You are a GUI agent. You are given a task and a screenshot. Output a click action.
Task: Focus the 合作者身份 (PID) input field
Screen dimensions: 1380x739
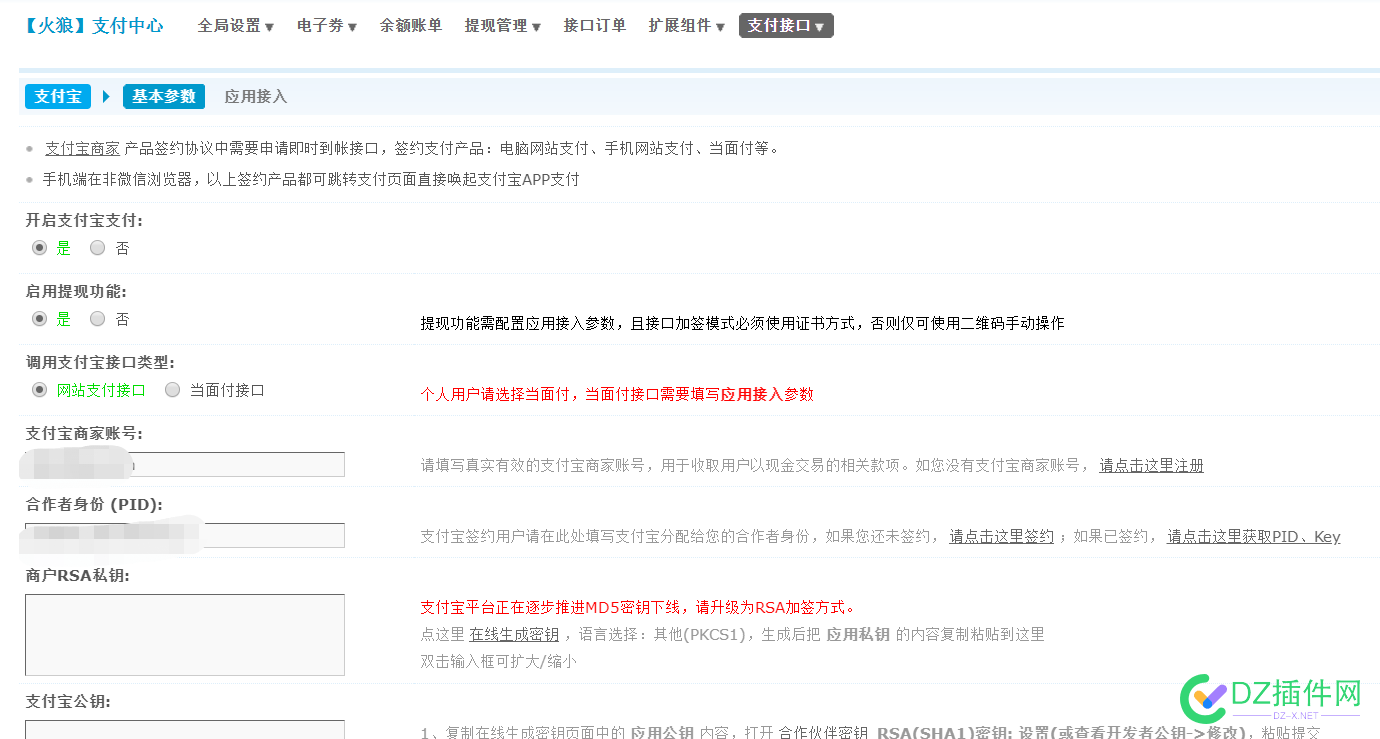point(185,535)
